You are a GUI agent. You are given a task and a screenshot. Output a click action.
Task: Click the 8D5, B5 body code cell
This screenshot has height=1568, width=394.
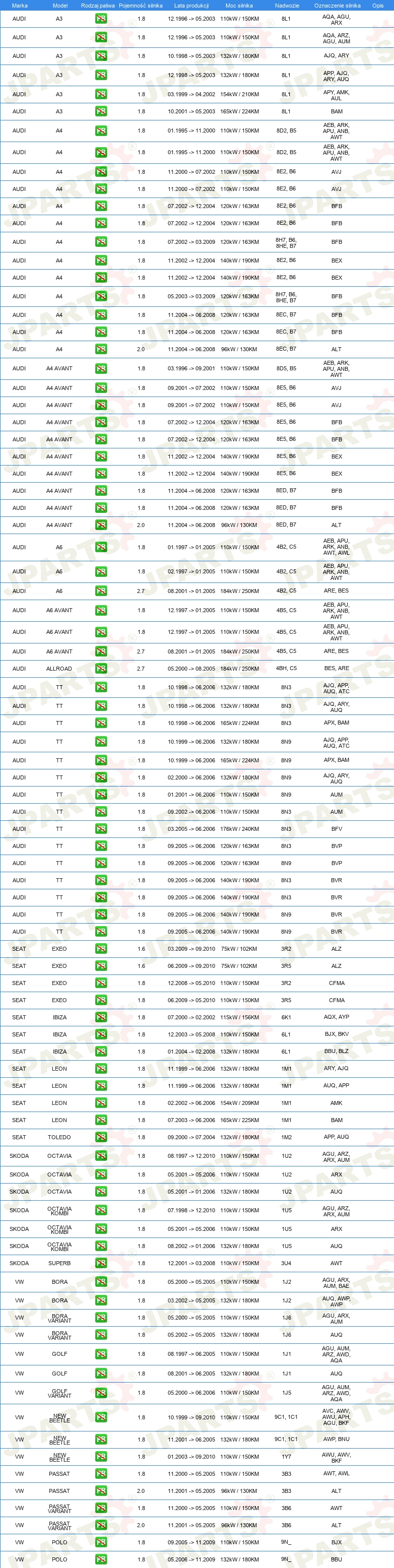click(286, 368)
